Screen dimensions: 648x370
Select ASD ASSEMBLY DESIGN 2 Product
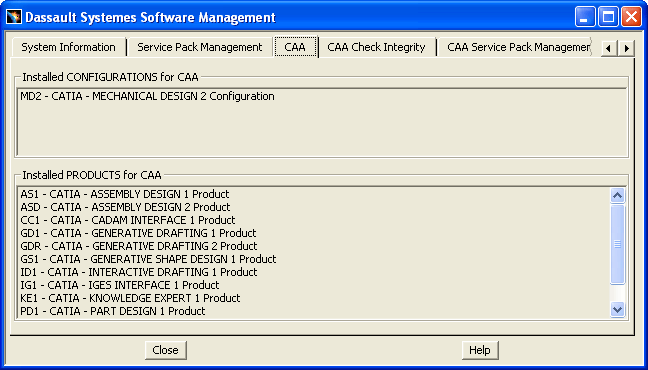[126, 207]
